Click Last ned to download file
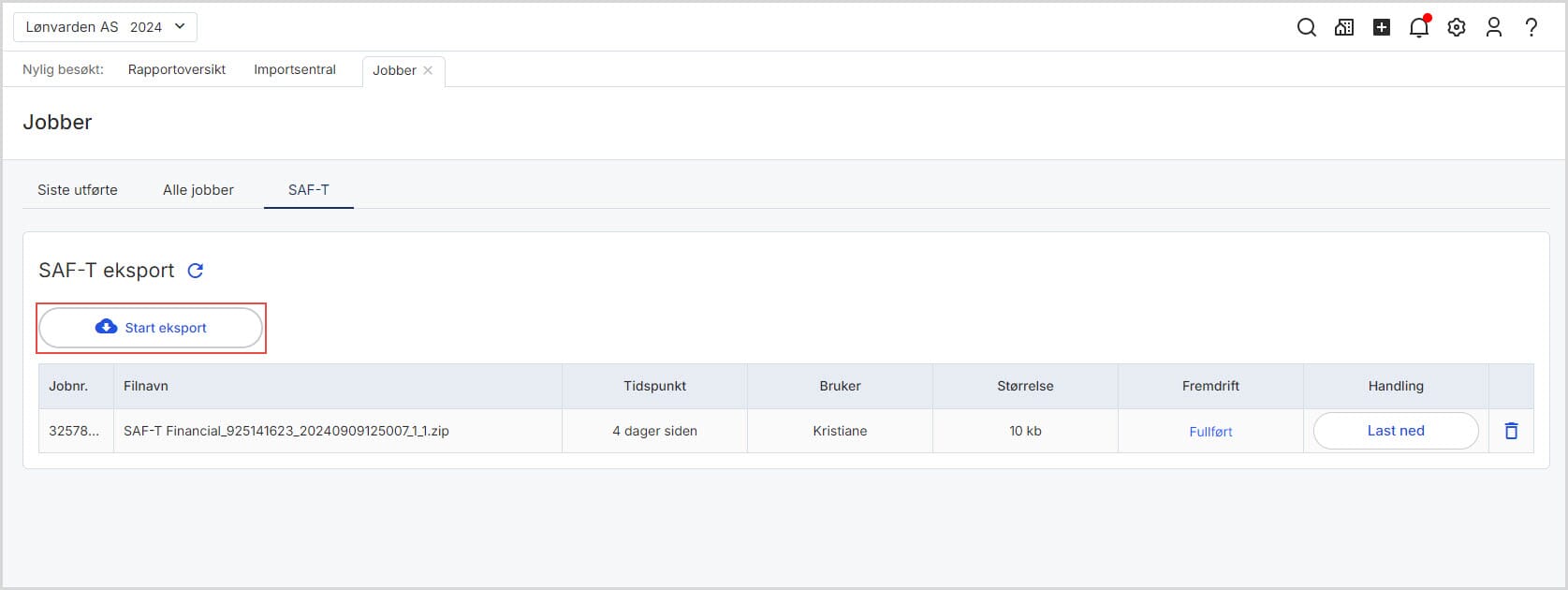 pos(1396,431)
